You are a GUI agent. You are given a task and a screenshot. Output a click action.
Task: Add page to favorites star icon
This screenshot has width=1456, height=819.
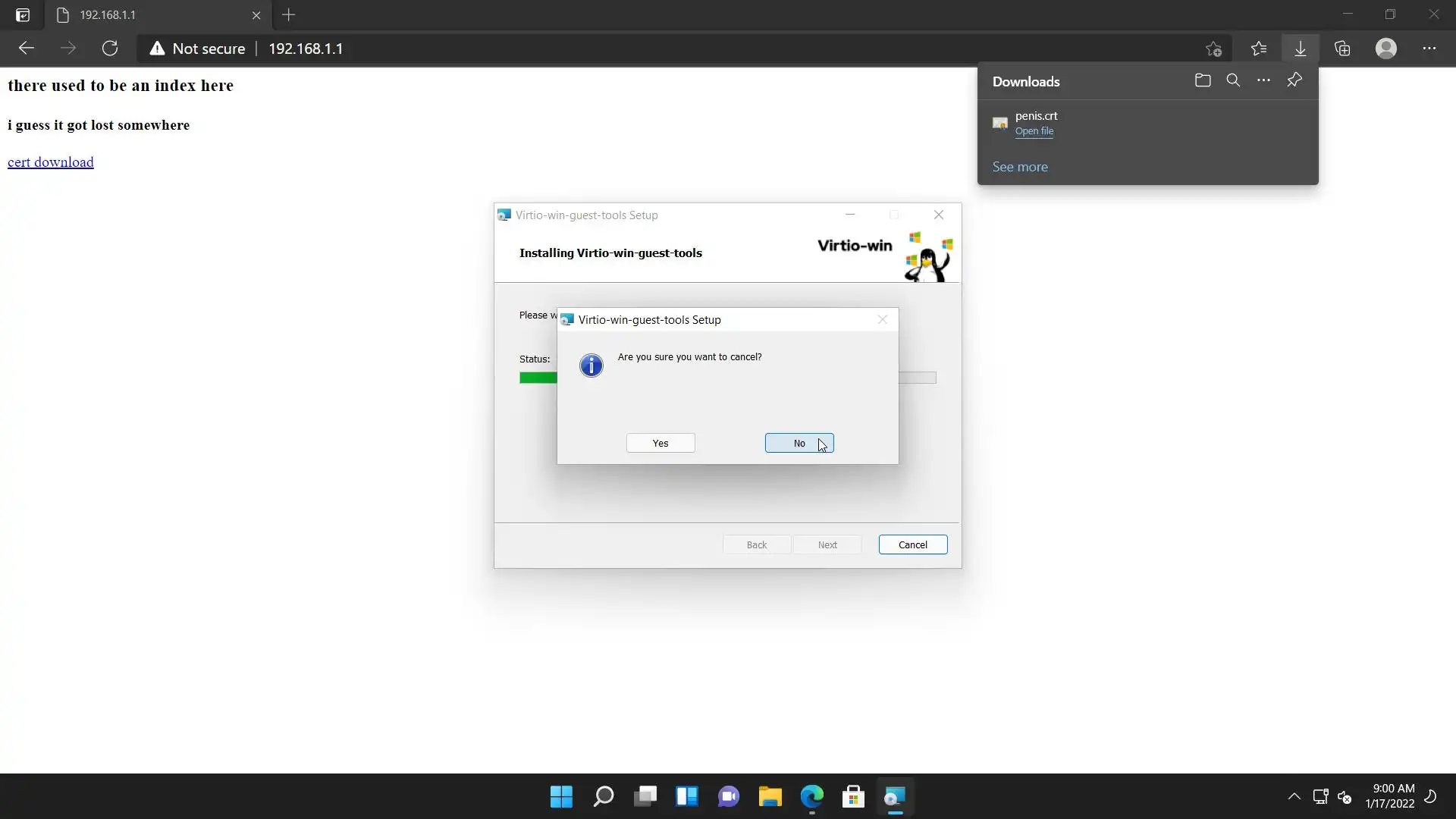[x=1213, y=49]
